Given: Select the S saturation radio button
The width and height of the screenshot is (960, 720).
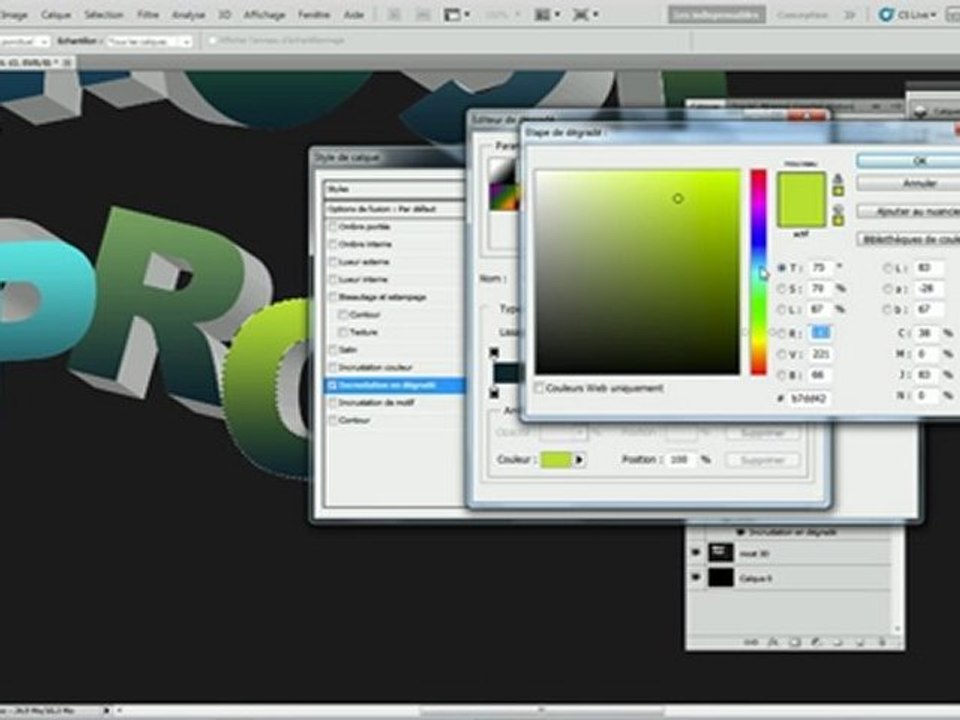Looking at the screenshot, I should (x=782, y=288).
